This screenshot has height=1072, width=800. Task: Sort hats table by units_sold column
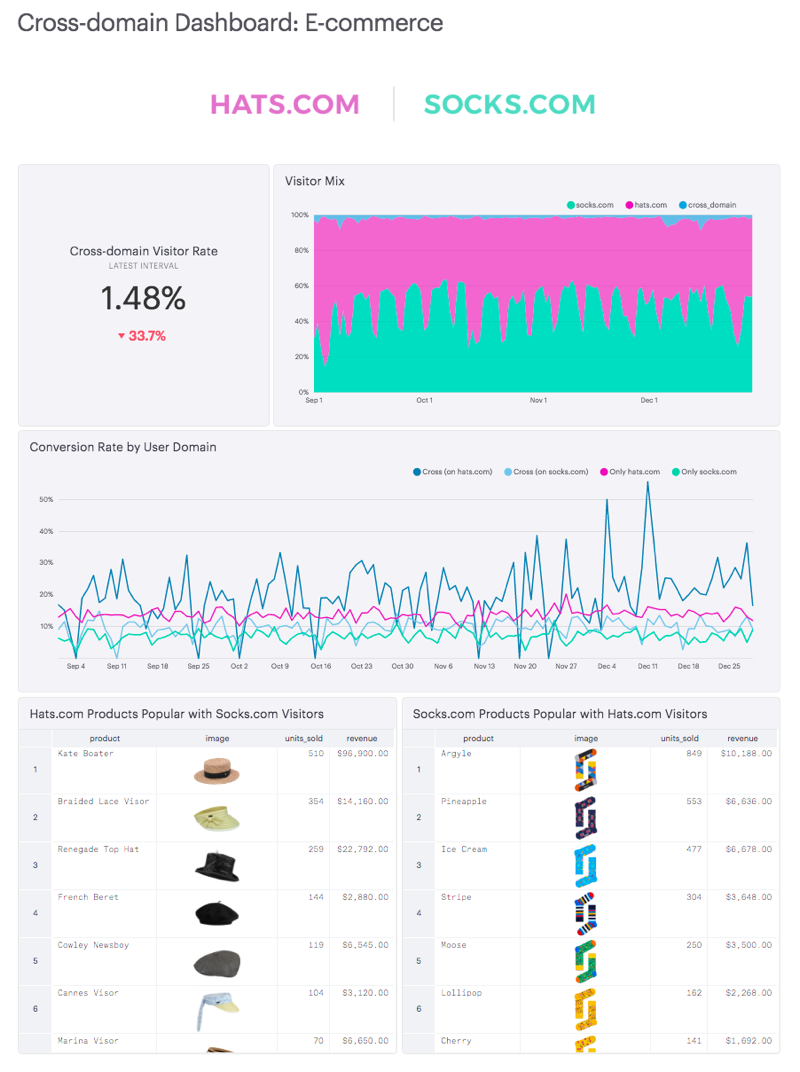(x=304, y=738)
